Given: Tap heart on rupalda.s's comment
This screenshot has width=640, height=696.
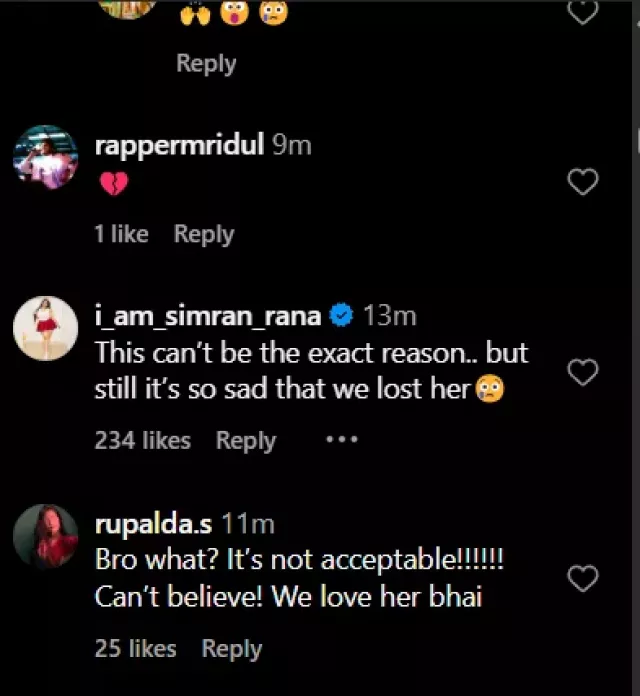Looking at the screenshot, I should coord(582,578).
